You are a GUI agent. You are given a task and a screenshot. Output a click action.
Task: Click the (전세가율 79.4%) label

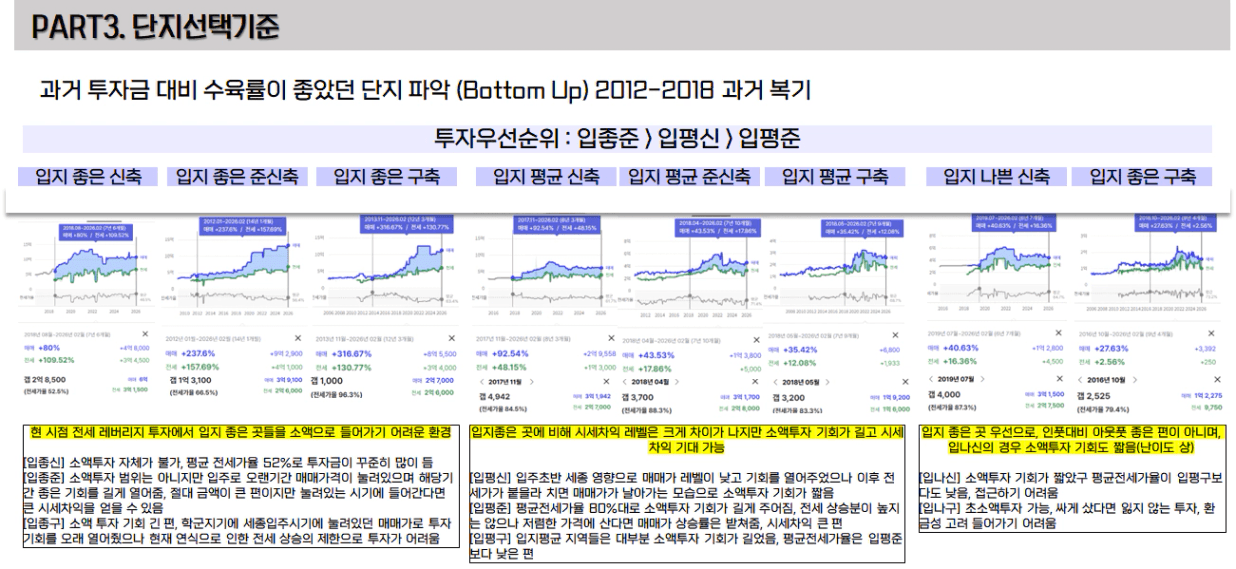1103,410
